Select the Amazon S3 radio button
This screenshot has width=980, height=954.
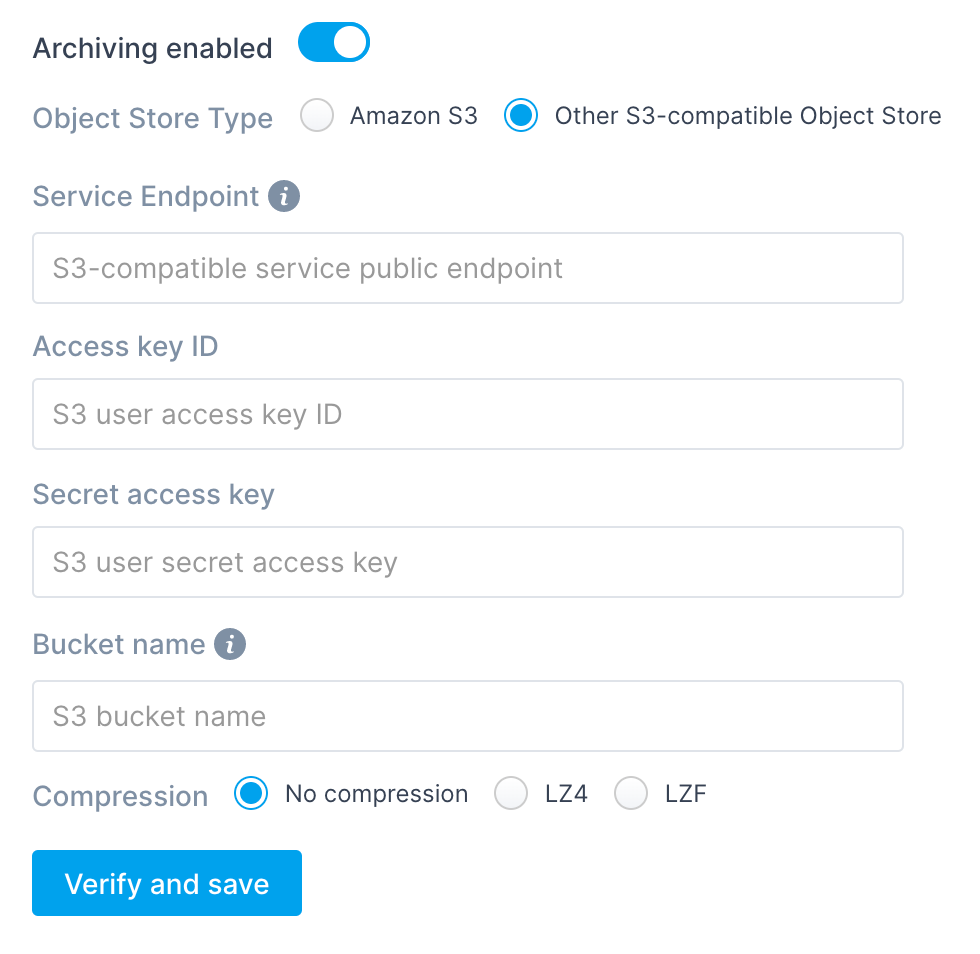tap(317, 116)
